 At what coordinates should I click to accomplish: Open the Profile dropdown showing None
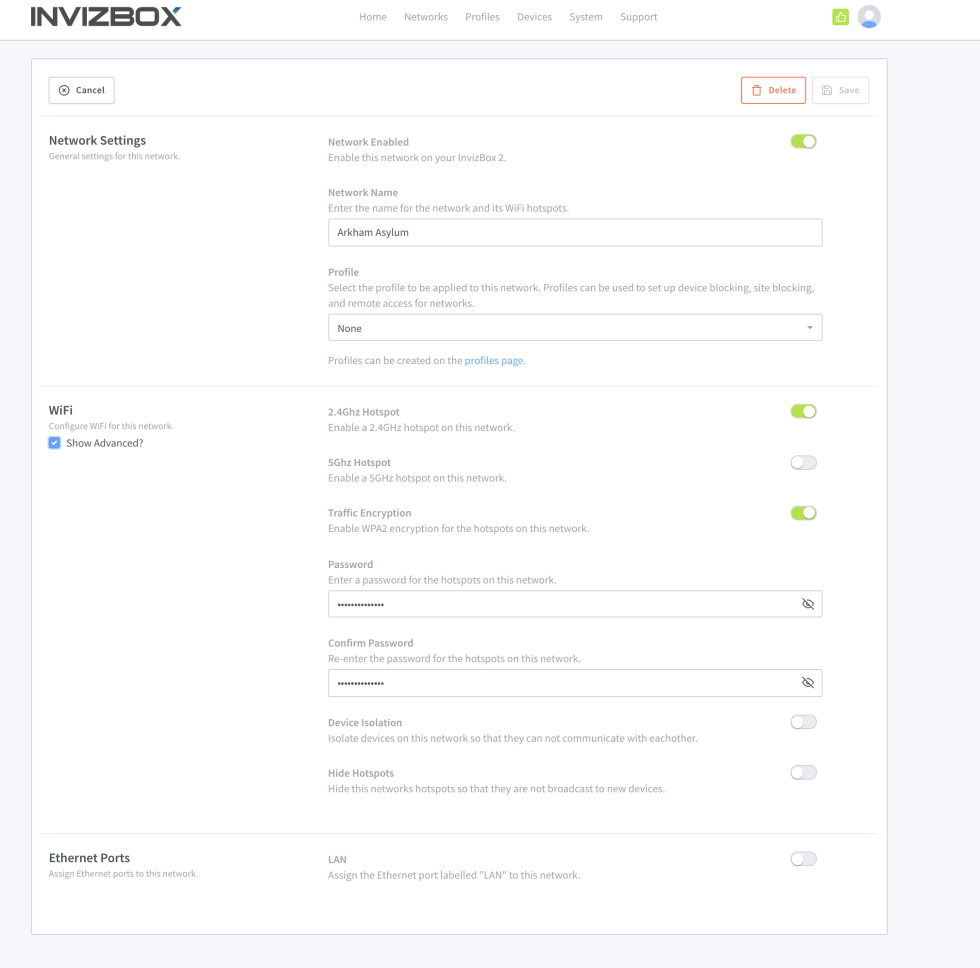(x=575, y=327)
